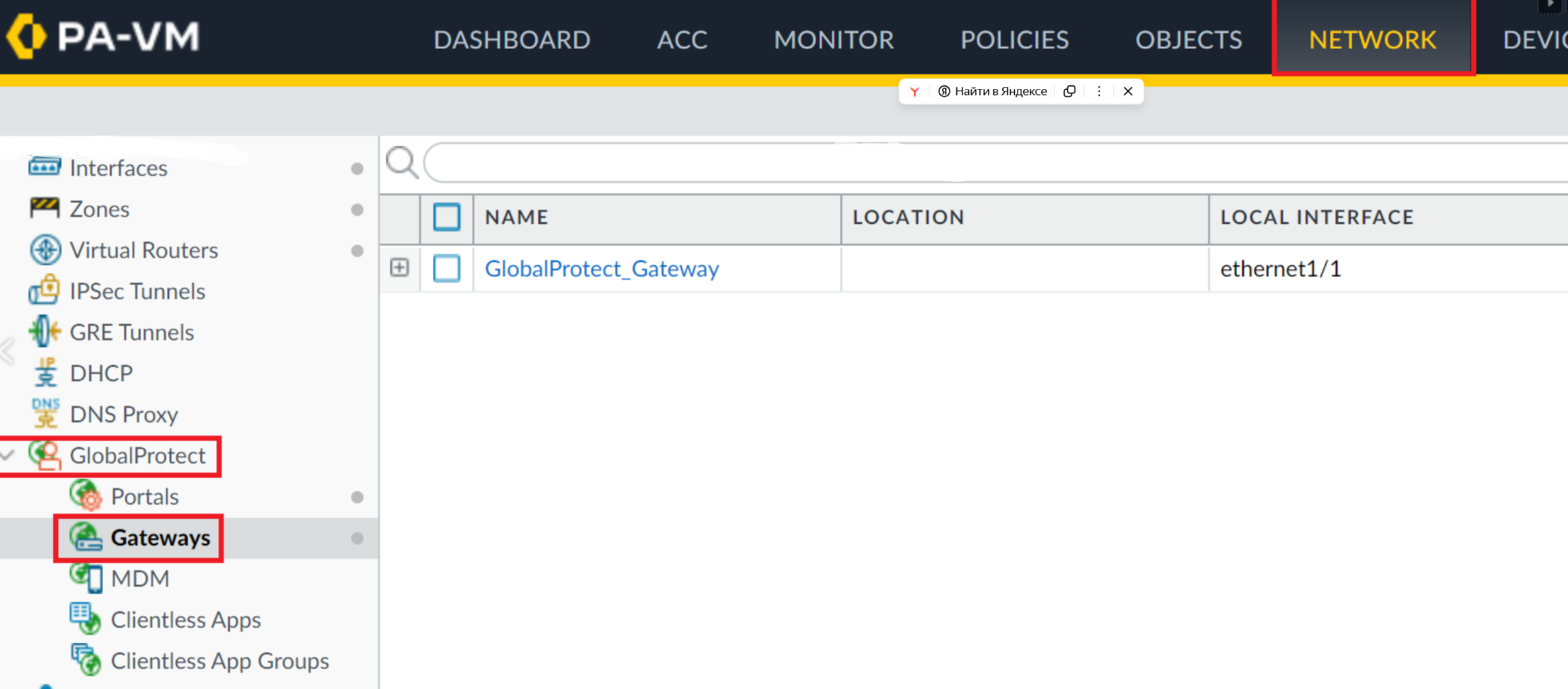Screen dimensions: 1568x689
Task: Open the DEVICE tab
Action: [x=1536, y=40]
